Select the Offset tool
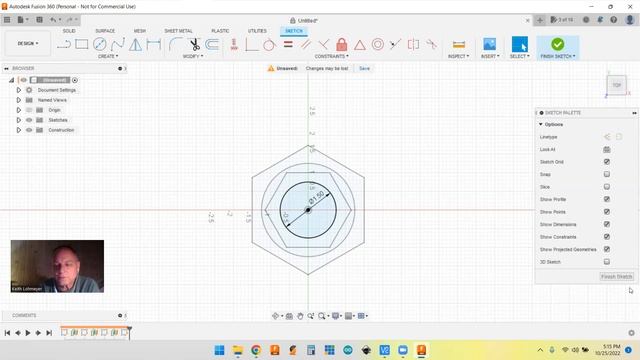The image size is (640, 360). coord(212,44)
